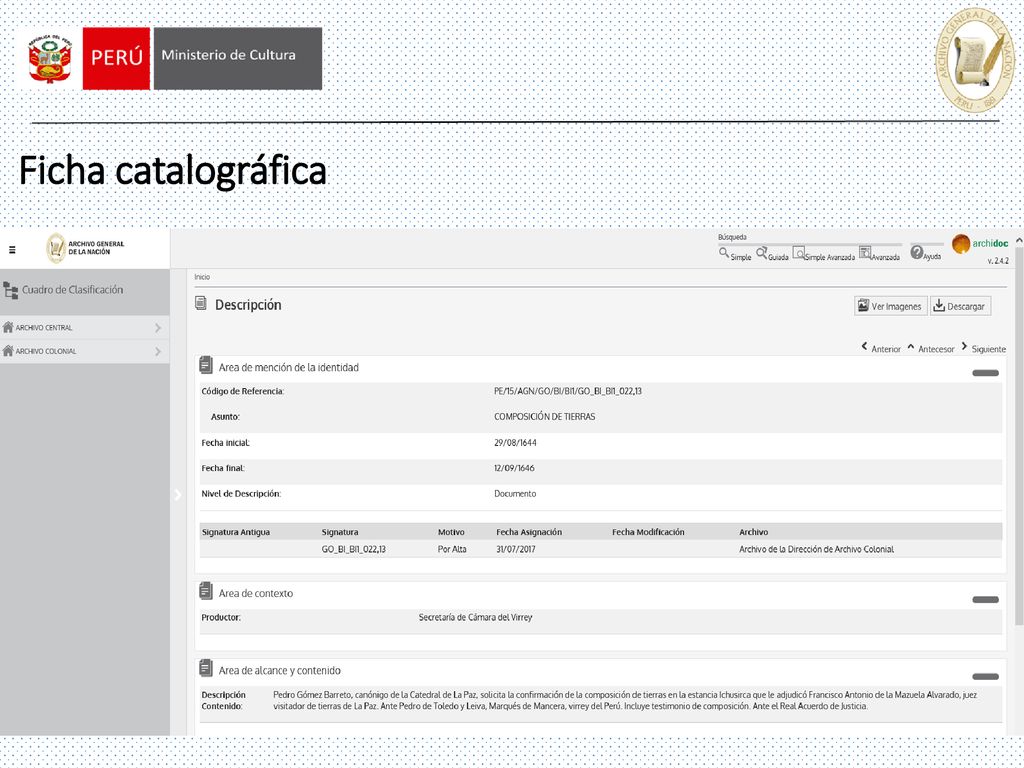
Task: Go to the Siguiente record
Action: point(983,348)
